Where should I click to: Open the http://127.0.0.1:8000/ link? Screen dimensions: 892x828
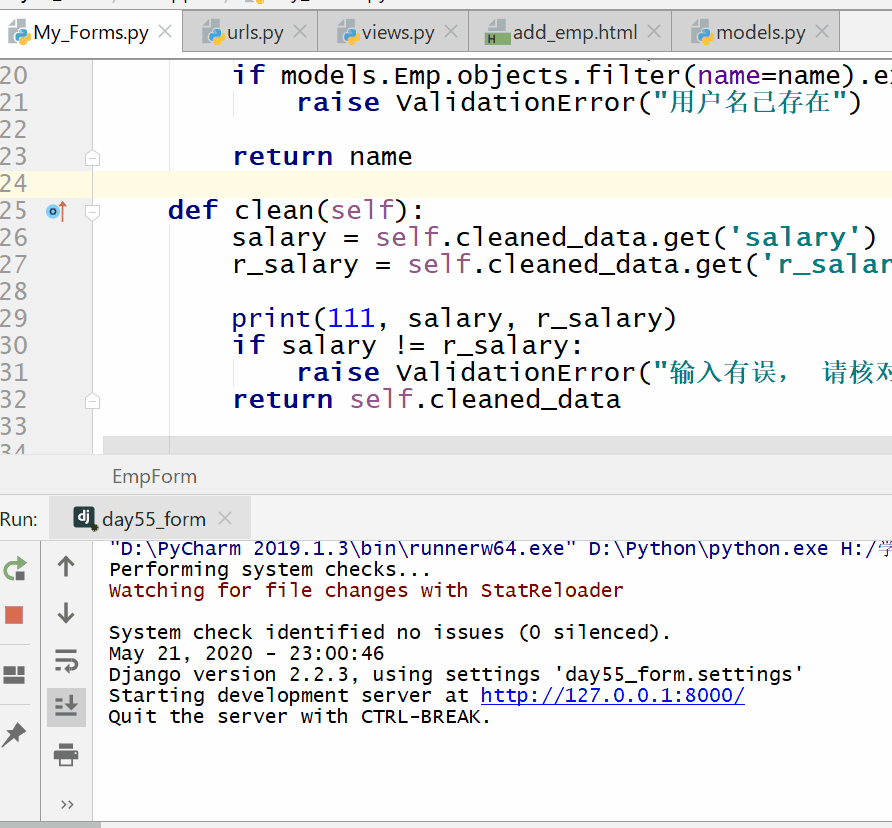tap(612, 696)
